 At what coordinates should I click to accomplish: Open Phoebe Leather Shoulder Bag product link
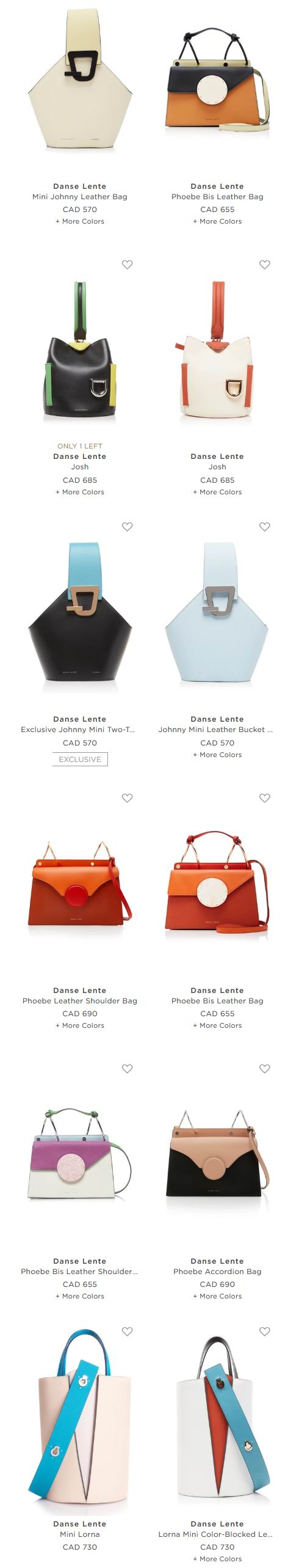[80, 1001]
